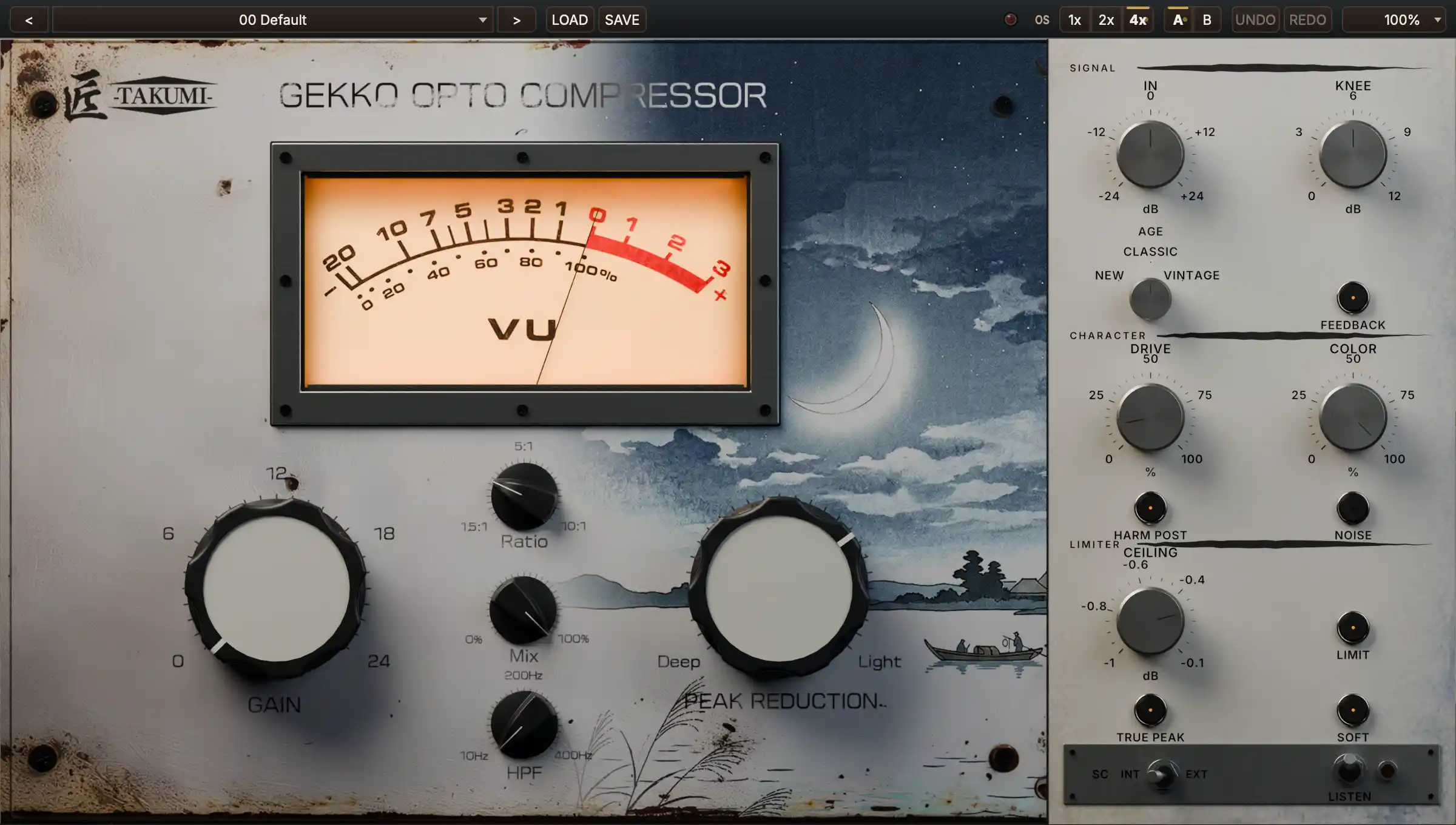The width and height of the screenshot is (1456, 825).
Task: Click the SAVE button
Action: tap(622, 20)
